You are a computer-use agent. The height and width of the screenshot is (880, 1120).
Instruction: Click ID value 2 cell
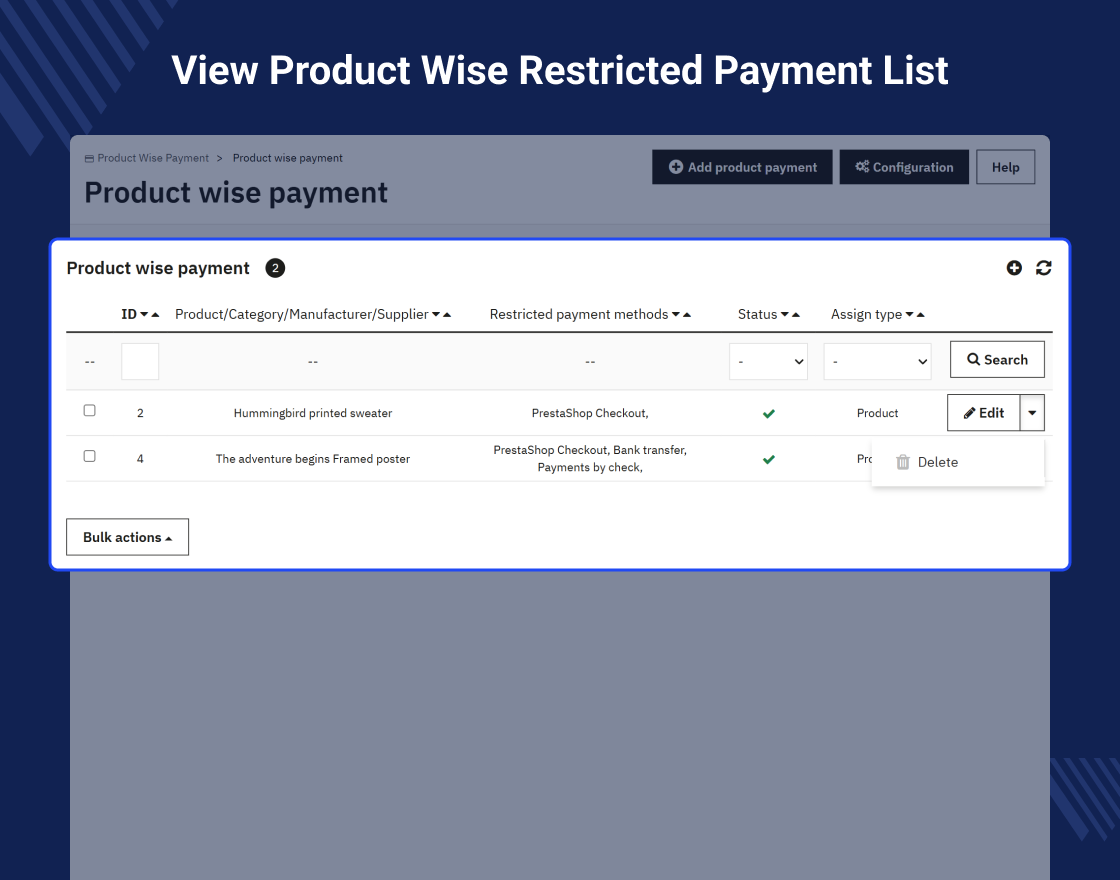pyautogui.click(x=140, y=413)
